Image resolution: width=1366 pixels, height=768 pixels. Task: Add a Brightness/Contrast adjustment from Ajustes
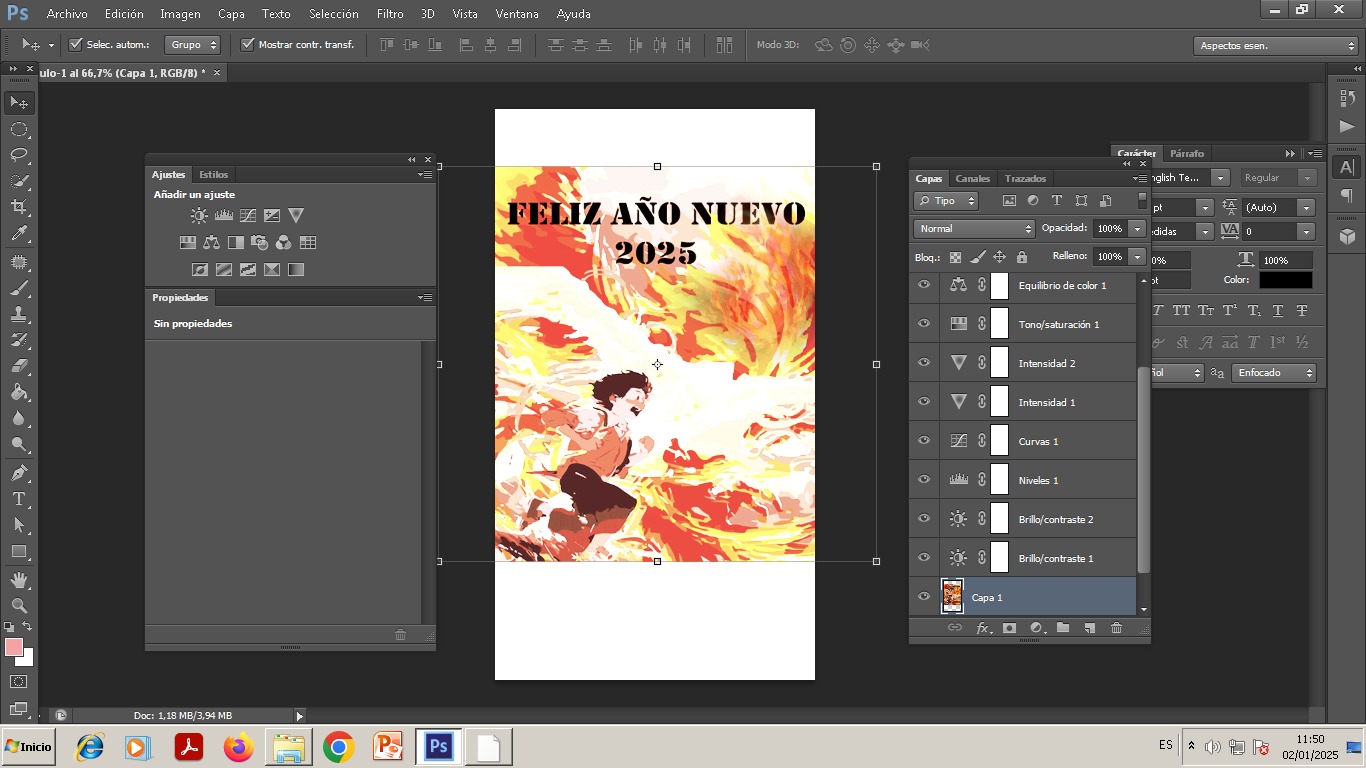pos(199,215)
